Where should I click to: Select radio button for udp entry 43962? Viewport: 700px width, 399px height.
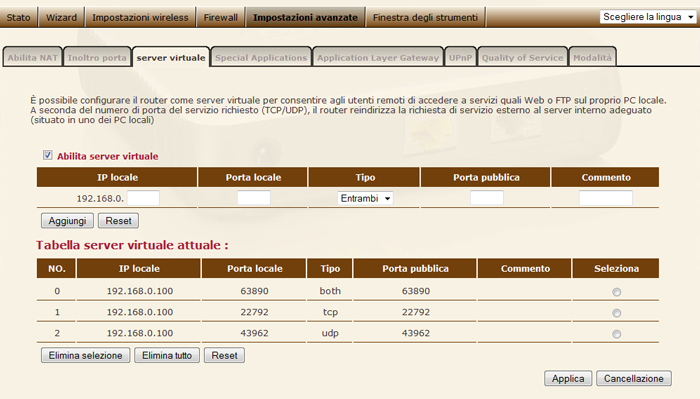pyautogui.click(x=617, y=334)
